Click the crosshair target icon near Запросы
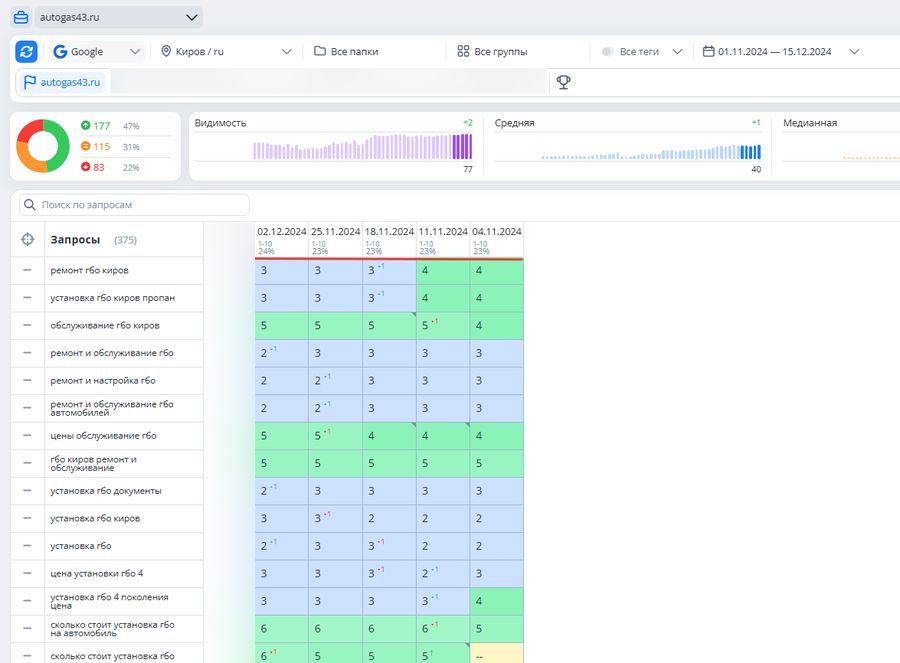This screenshot has height=663, width=900. [27, 240]
